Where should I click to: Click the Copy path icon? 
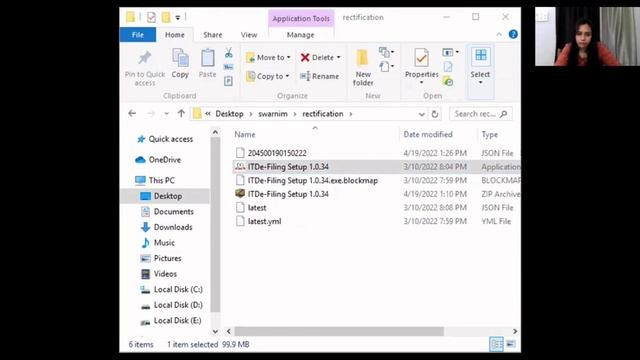229,67
